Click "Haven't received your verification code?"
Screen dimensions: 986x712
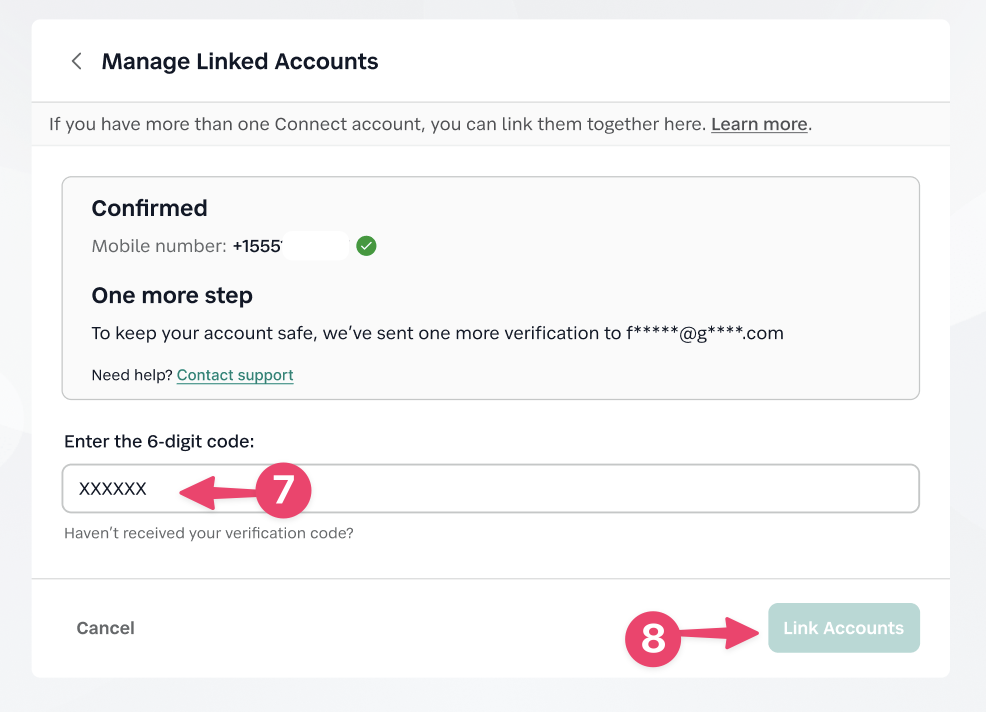coord(208,533)
